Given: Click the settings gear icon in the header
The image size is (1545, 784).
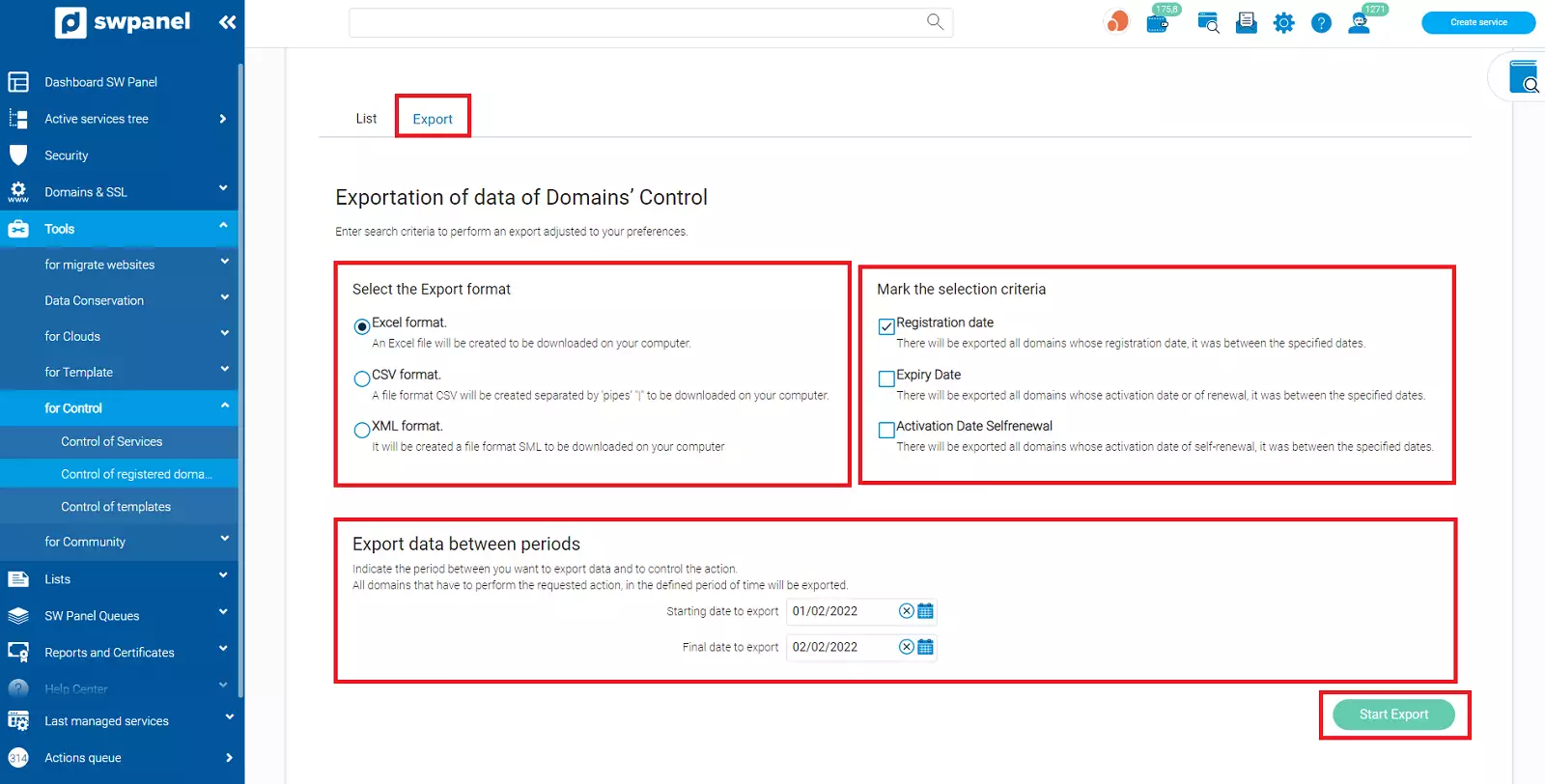Looking at the screenshot, I should tap(1283, 23).
